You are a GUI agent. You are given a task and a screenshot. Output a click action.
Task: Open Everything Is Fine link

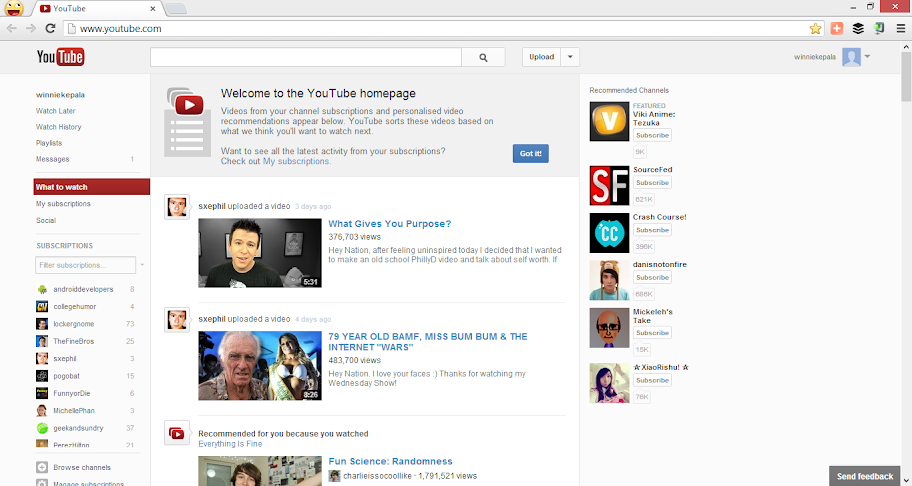coord(230,444)
